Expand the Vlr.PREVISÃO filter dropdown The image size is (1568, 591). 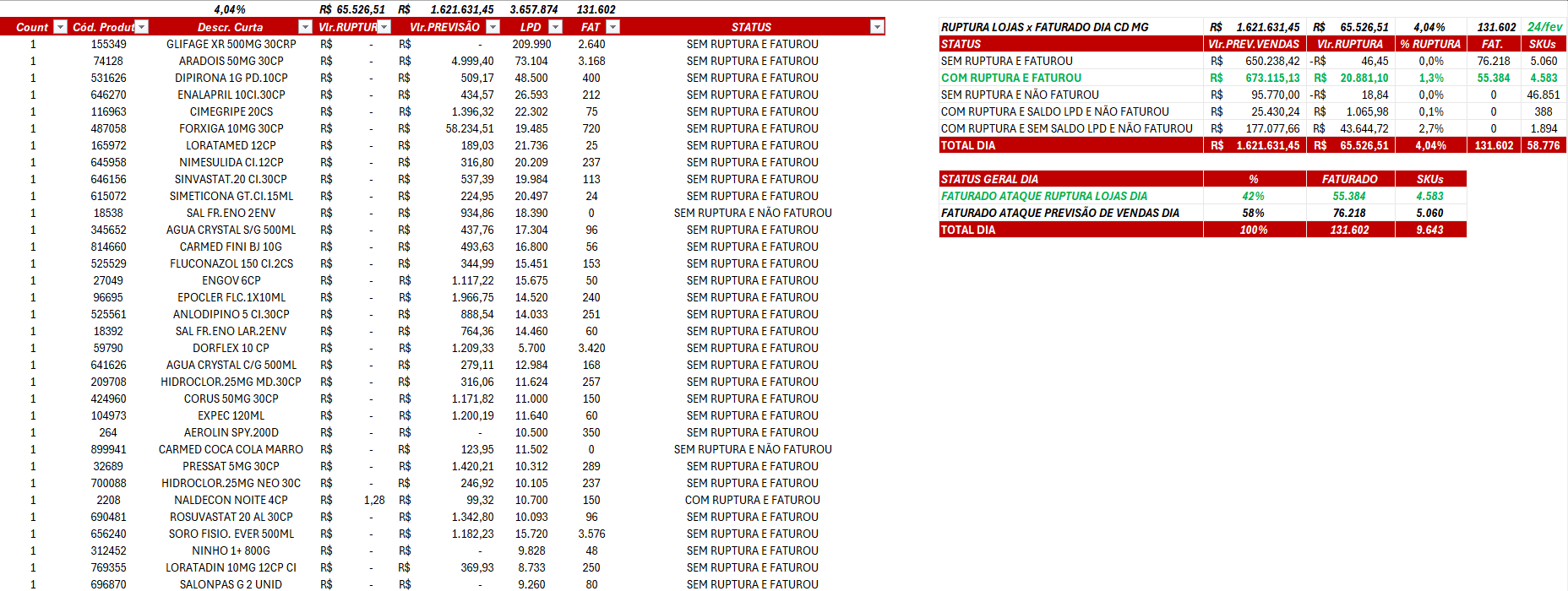pos(493,27)
